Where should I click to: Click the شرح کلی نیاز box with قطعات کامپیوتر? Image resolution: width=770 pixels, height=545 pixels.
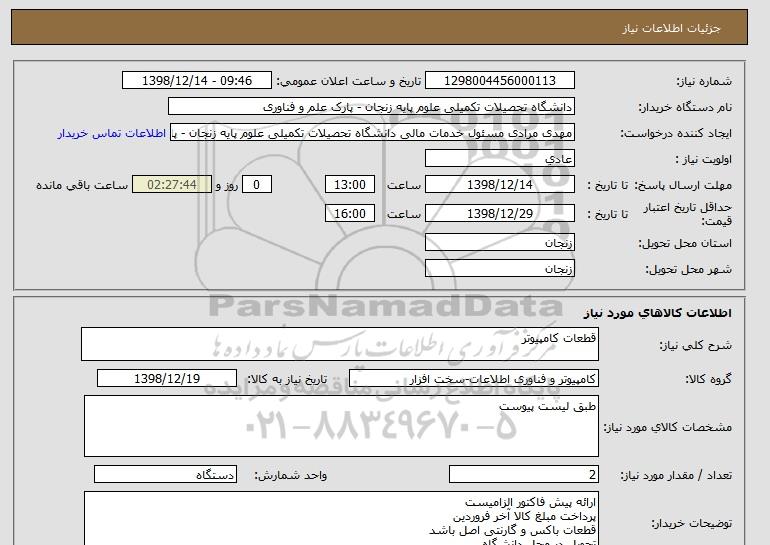(x=340, y=345)
